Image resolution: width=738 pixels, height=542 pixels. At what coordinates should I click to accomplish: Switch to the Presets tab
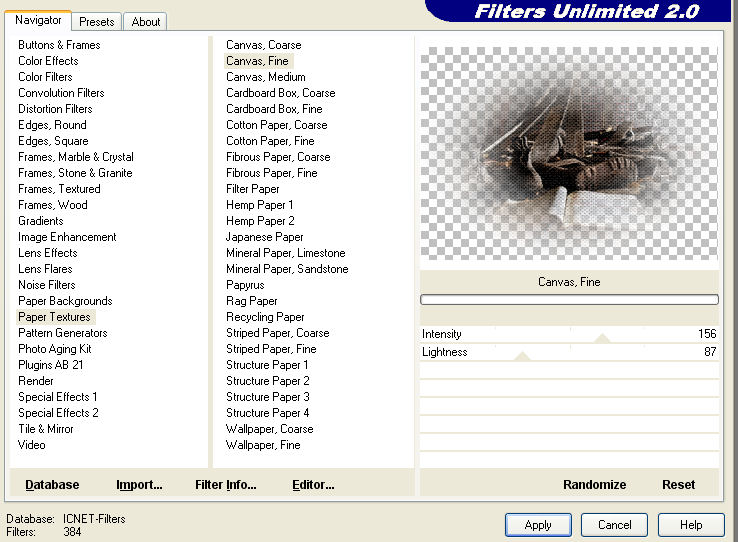97,21
